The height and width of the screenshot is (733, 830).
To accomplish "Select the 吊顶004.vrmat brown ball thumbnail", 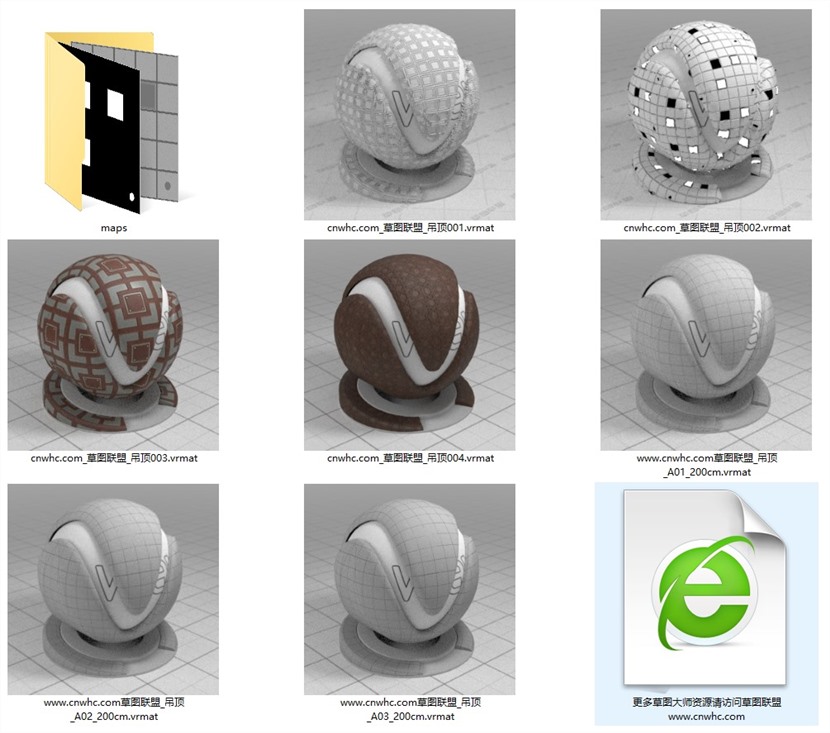I will tap(409, 345).
